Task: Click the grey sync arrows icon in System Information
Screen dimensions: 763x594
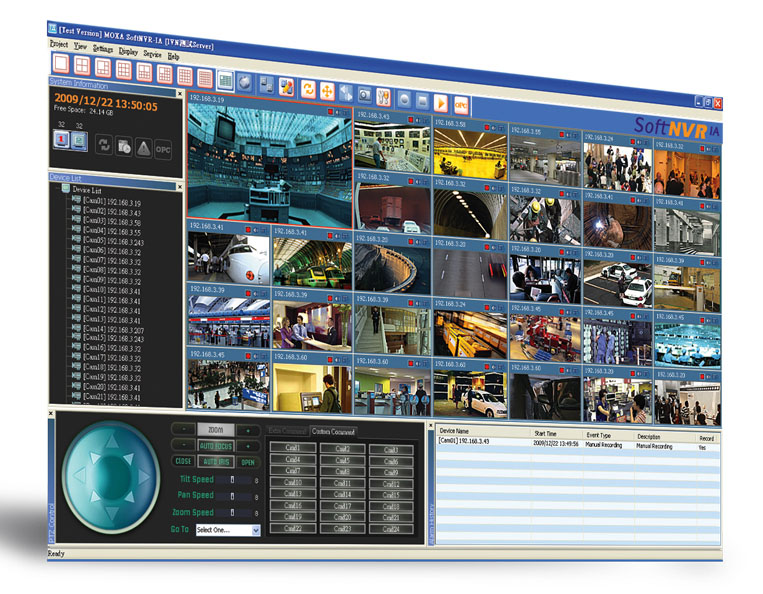Action: [x=104, y=144]
